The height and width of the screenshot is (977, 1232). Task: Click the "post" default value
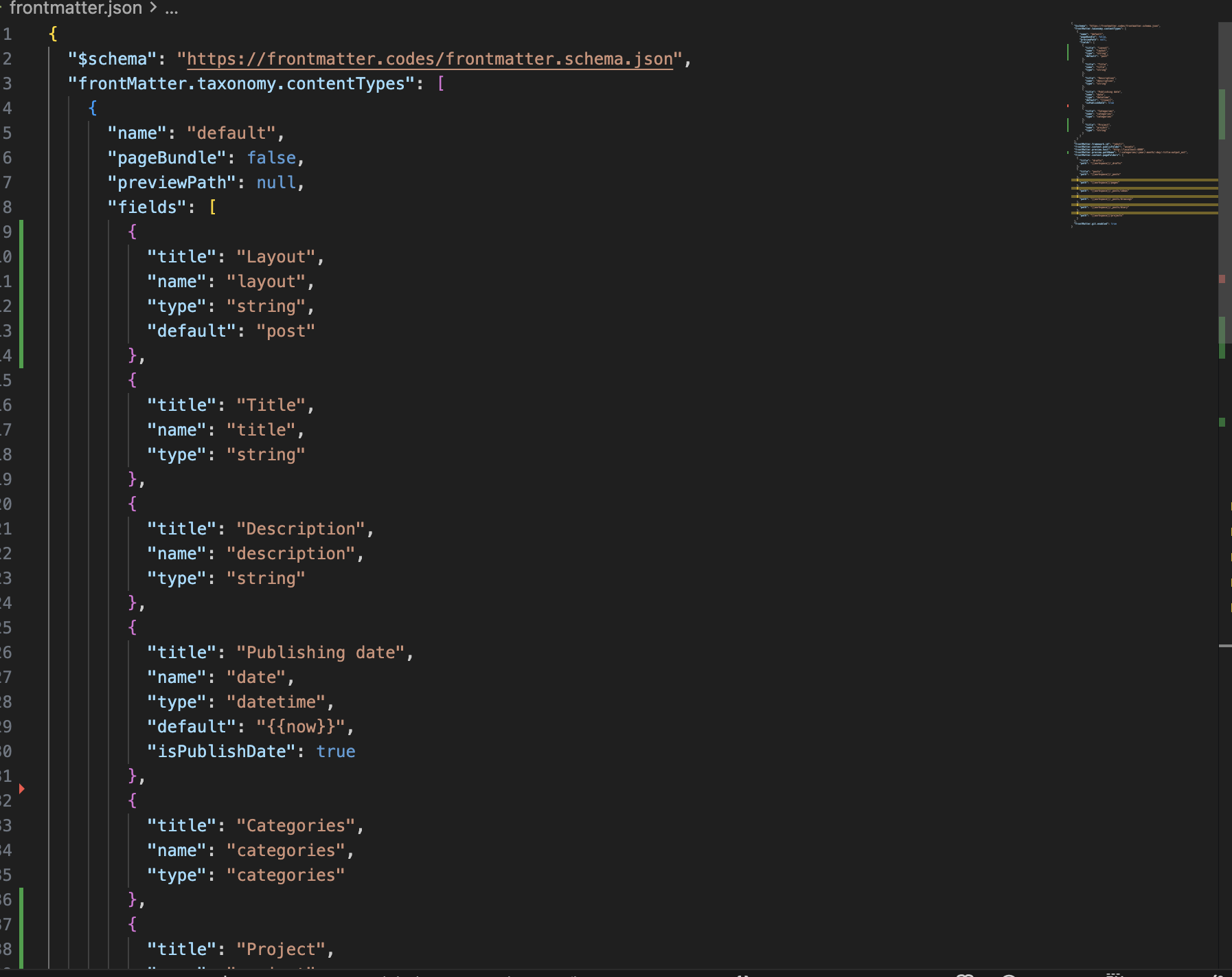pos(286,331)
